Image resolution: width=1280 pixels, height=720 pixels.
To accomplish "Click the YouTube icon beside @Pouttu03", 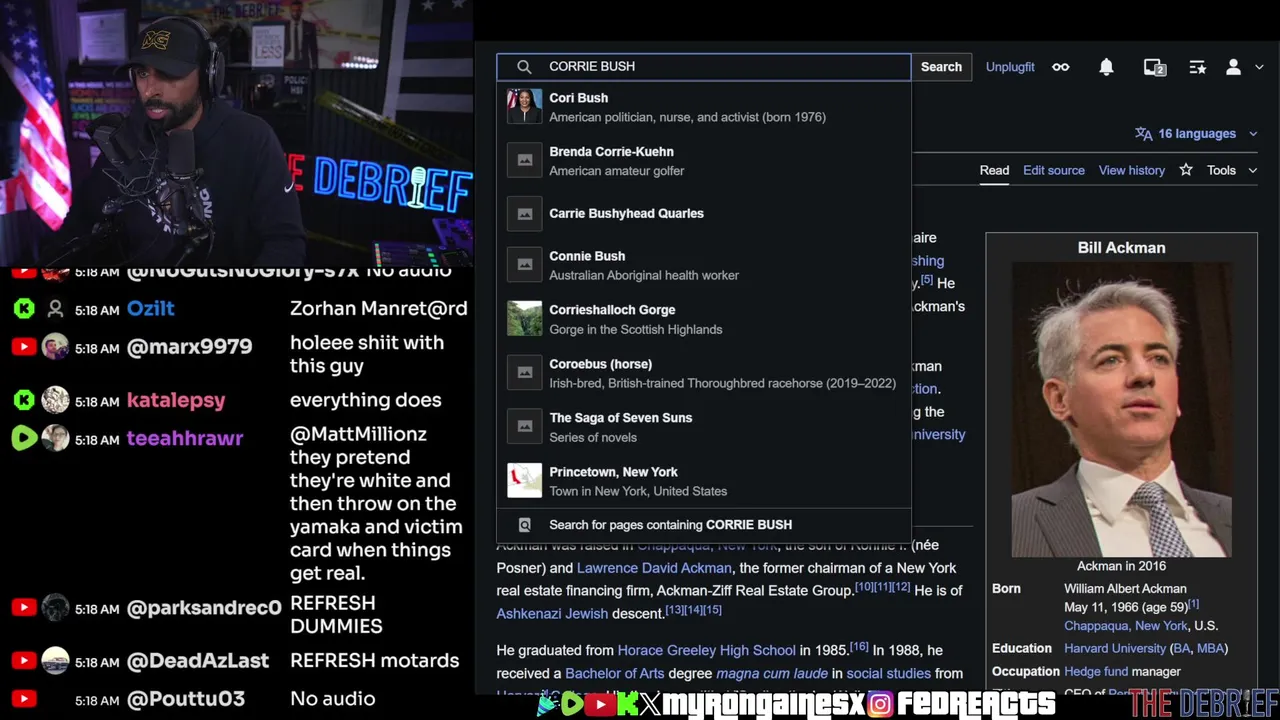I will pos(24,699).
